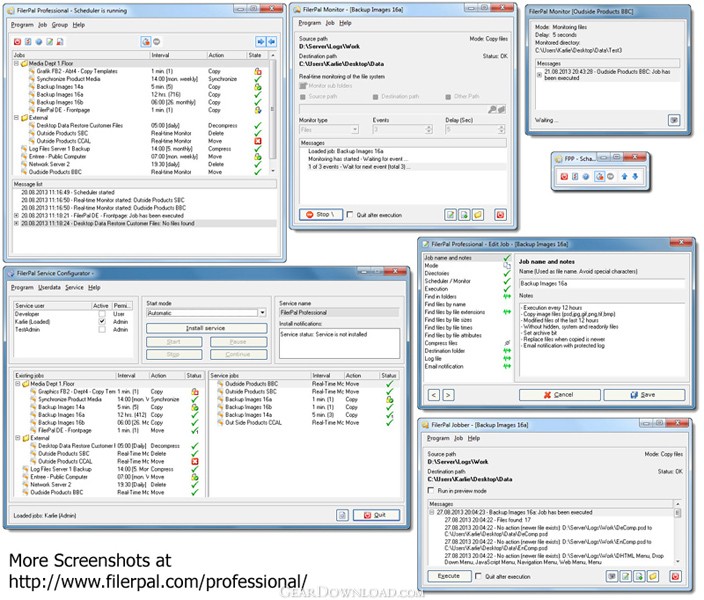704x600 pixels.
Task: Click the red quit icon in Jobber window
Action: click(x=676, y=576)
